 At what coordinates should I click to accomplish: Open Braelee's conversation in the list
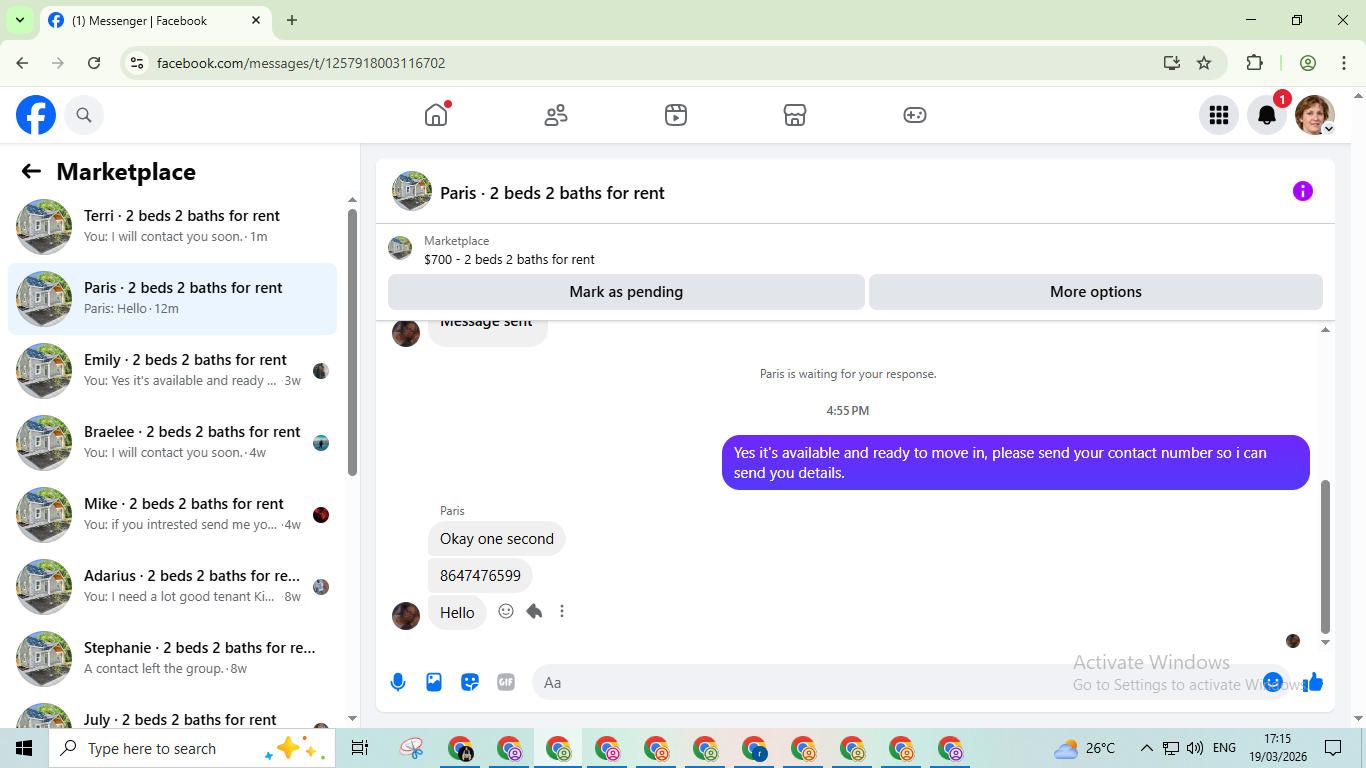172,443
